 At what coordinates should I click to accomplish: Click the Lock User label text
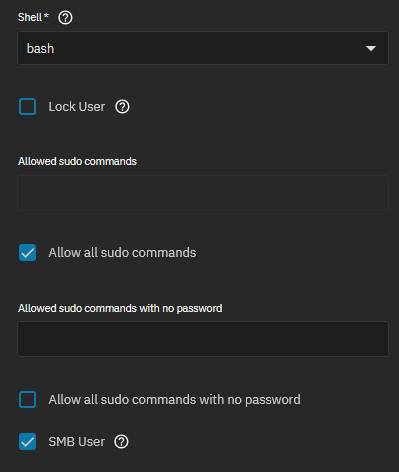pyautogui.click(x=77, y=107)
